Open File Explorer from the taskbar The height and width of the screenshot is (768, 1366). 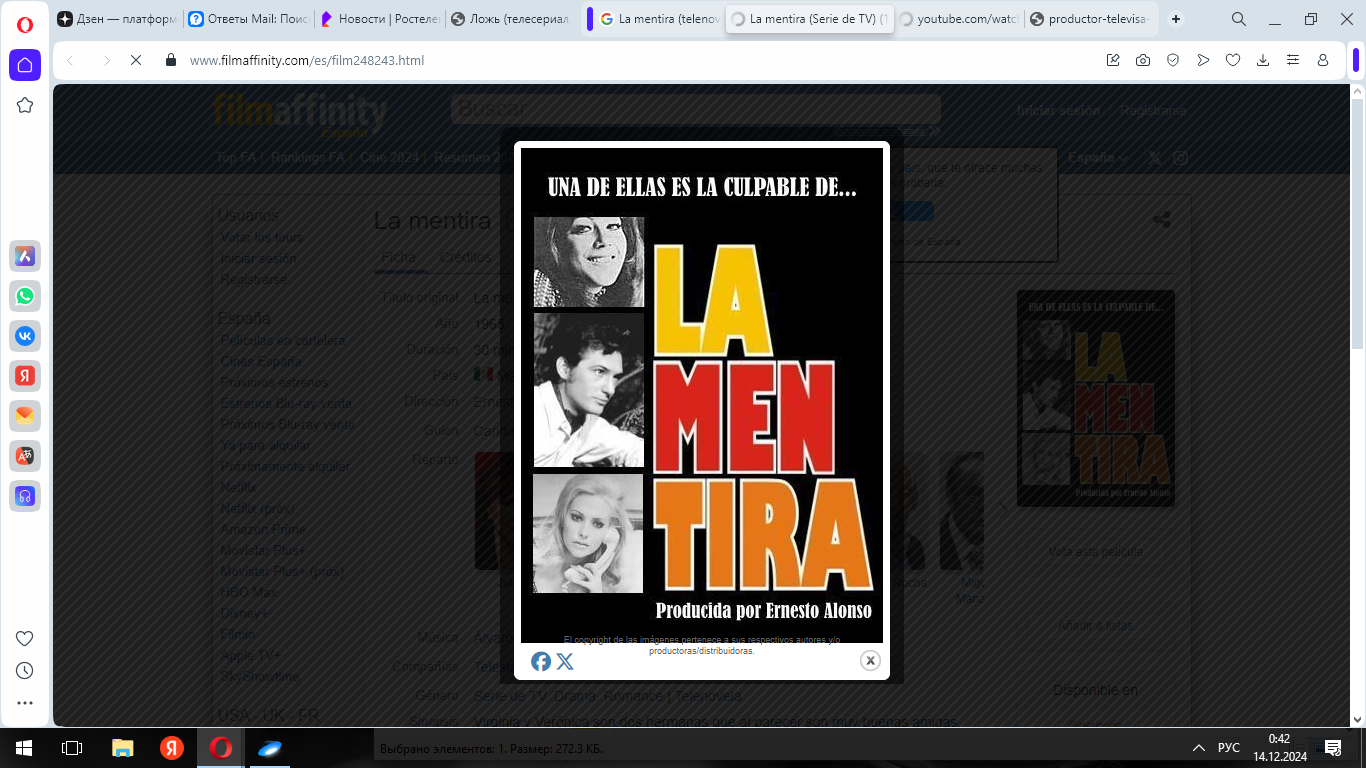pyautogui.click(x=122, y=748)
